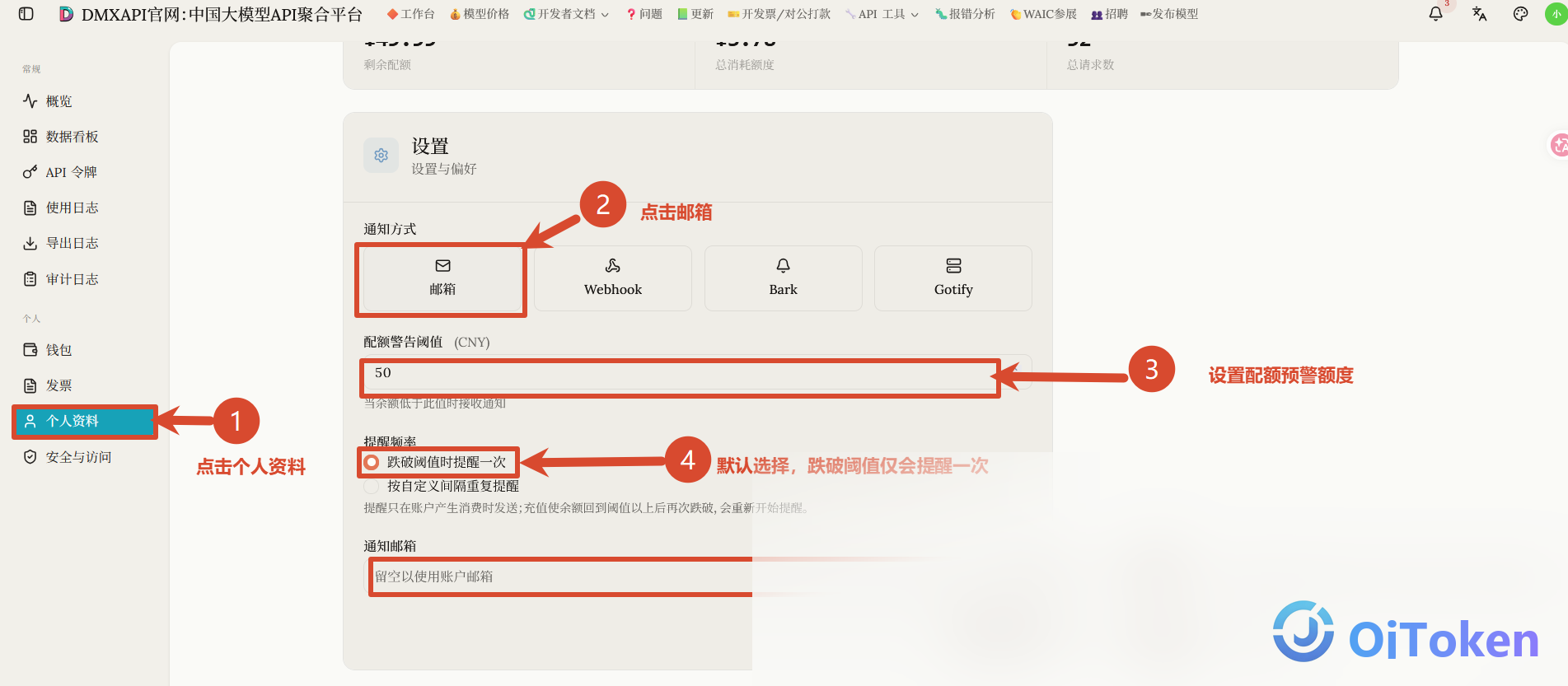Viewport: 1568px width, 686px height.
Task: Select 跌破阈值时提醒一次 radio option
Action: click(x=372, y=462)
